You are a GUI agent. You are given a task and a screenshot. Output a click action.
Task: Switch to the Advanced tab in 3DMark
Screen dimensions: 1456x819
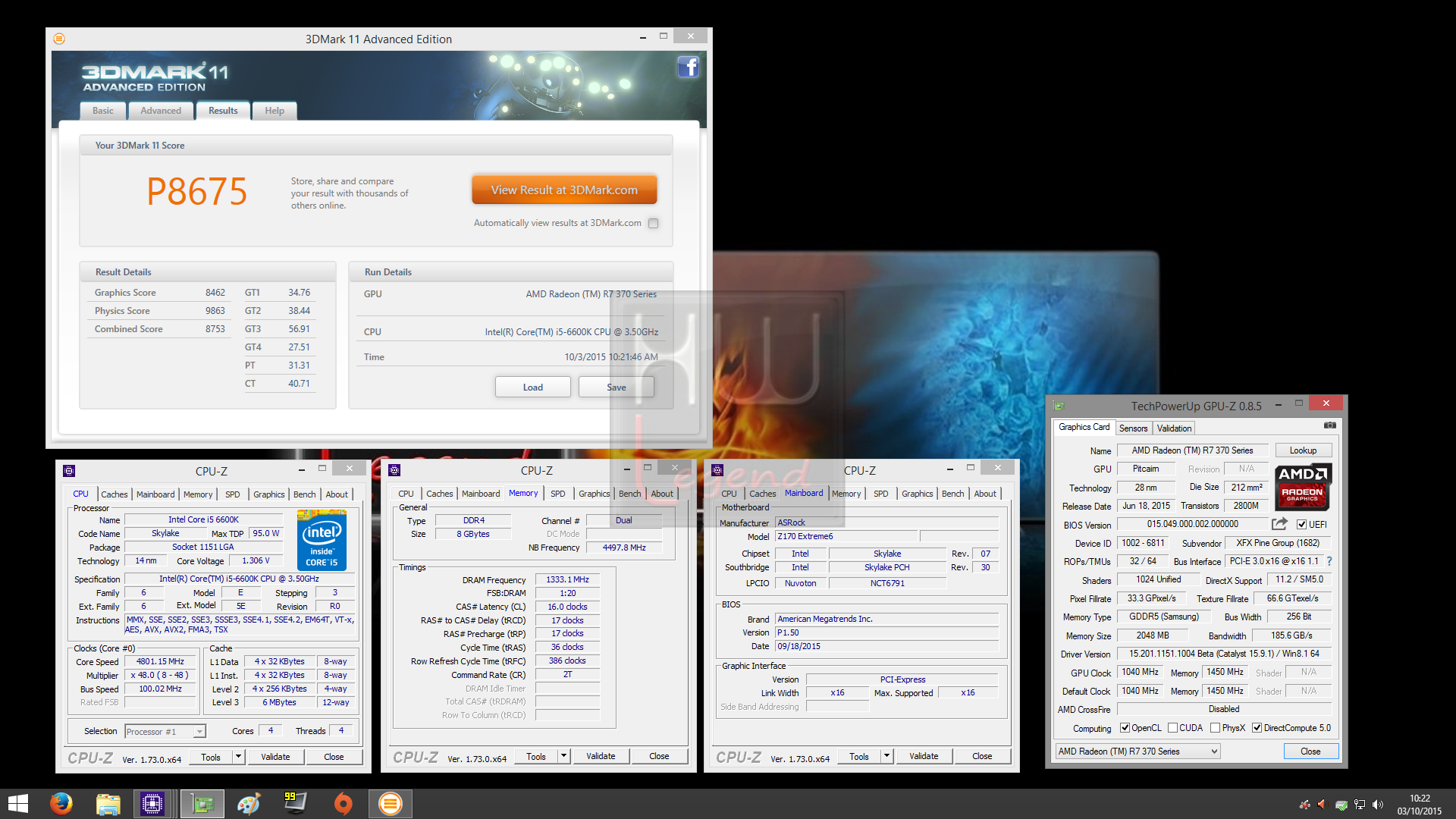(161, 111)
